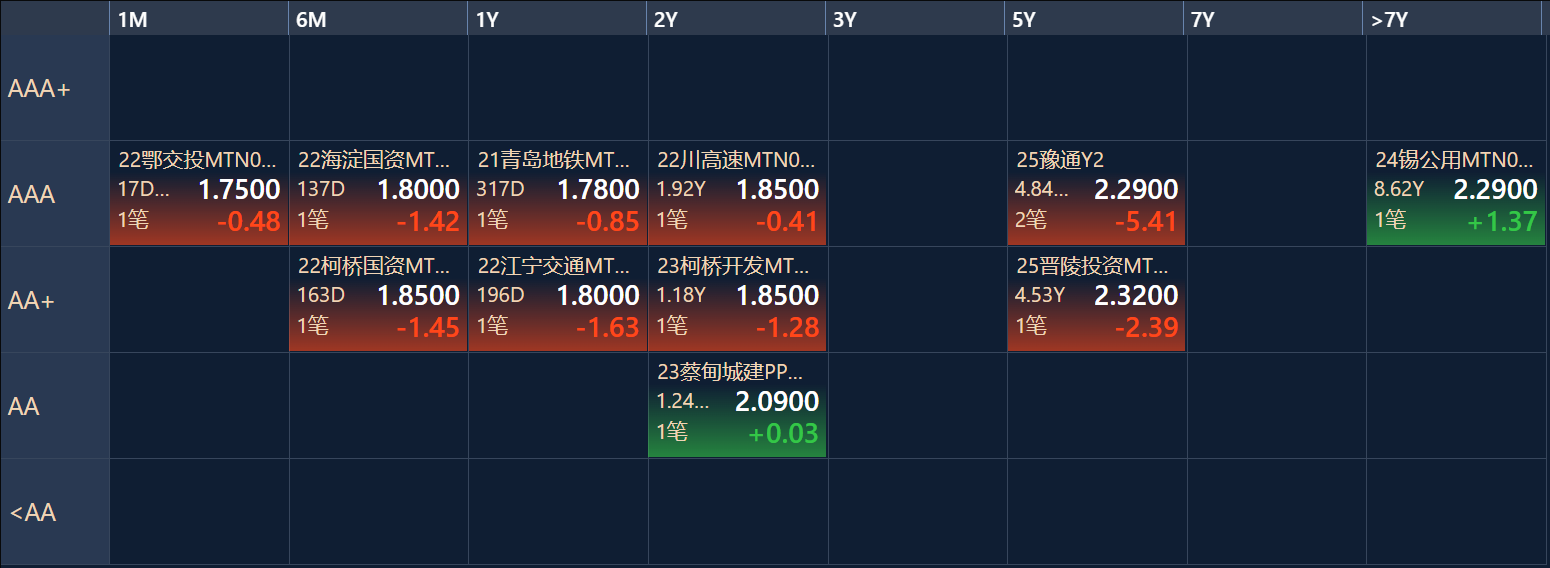This screenshot has width=1550, height=568.
Task: Select the 22江宁交通MT bond cell
Action: pos(558,299)
